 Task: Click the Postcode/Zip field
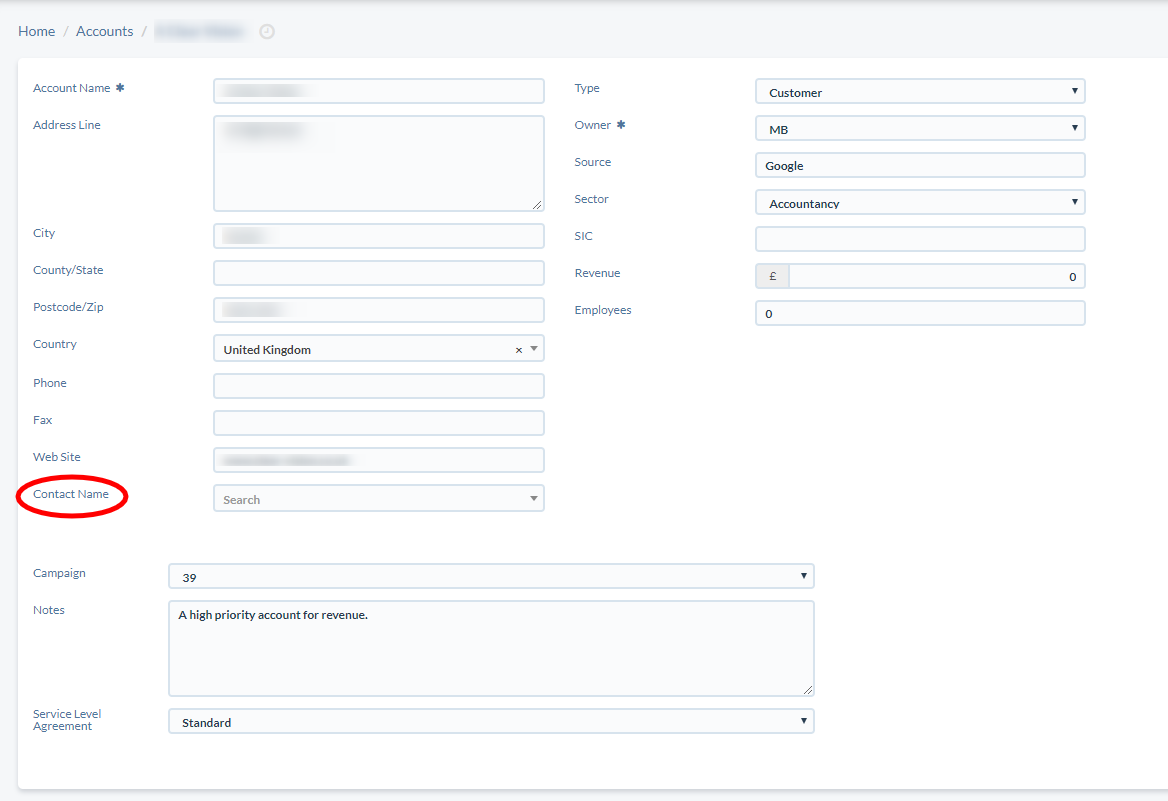[378, 310]
